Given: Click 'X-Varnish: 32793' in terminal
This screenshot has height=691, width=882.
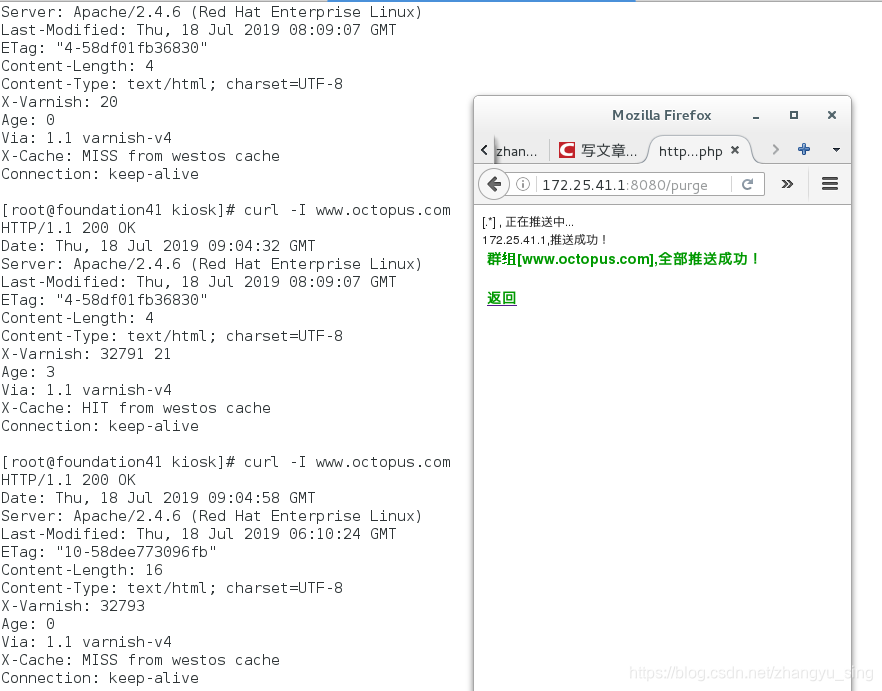Looking at the screenshot, I should (x=73, y=606).
